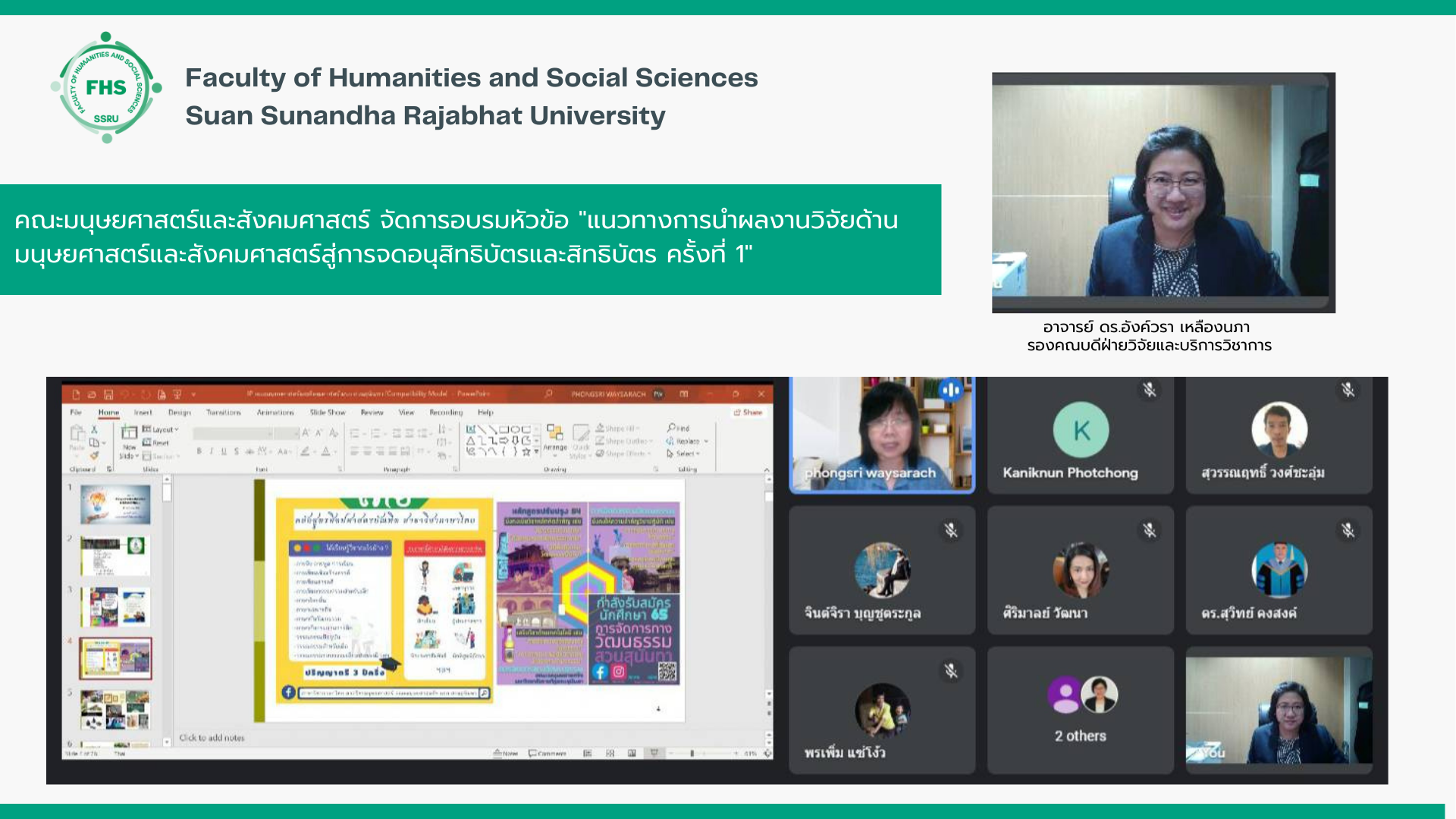Click the Increase Font Size icon

(306, 432)
